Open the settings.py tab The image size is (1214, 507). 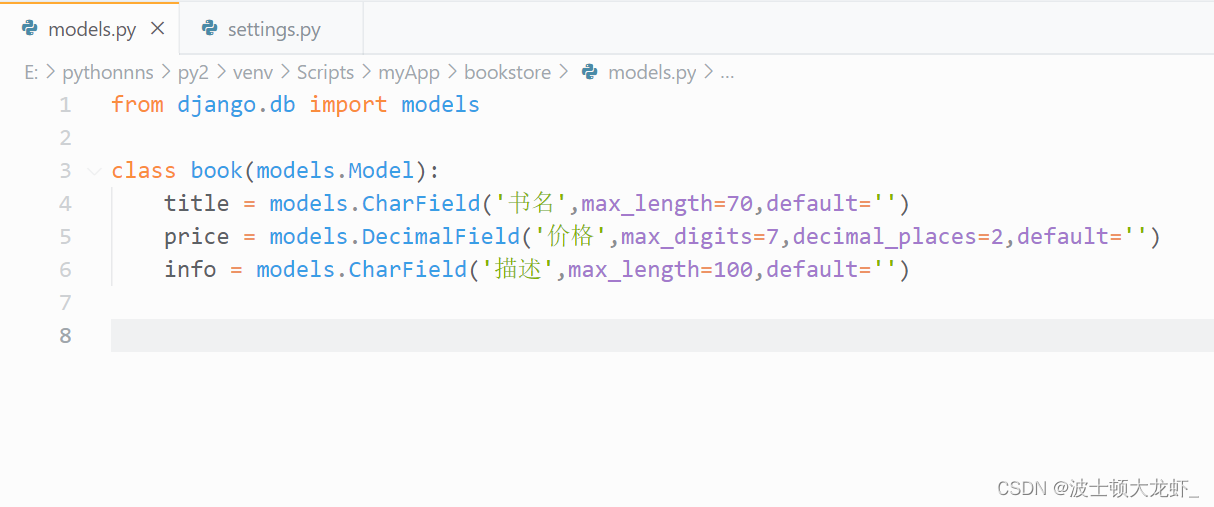[x=272, y=29]
